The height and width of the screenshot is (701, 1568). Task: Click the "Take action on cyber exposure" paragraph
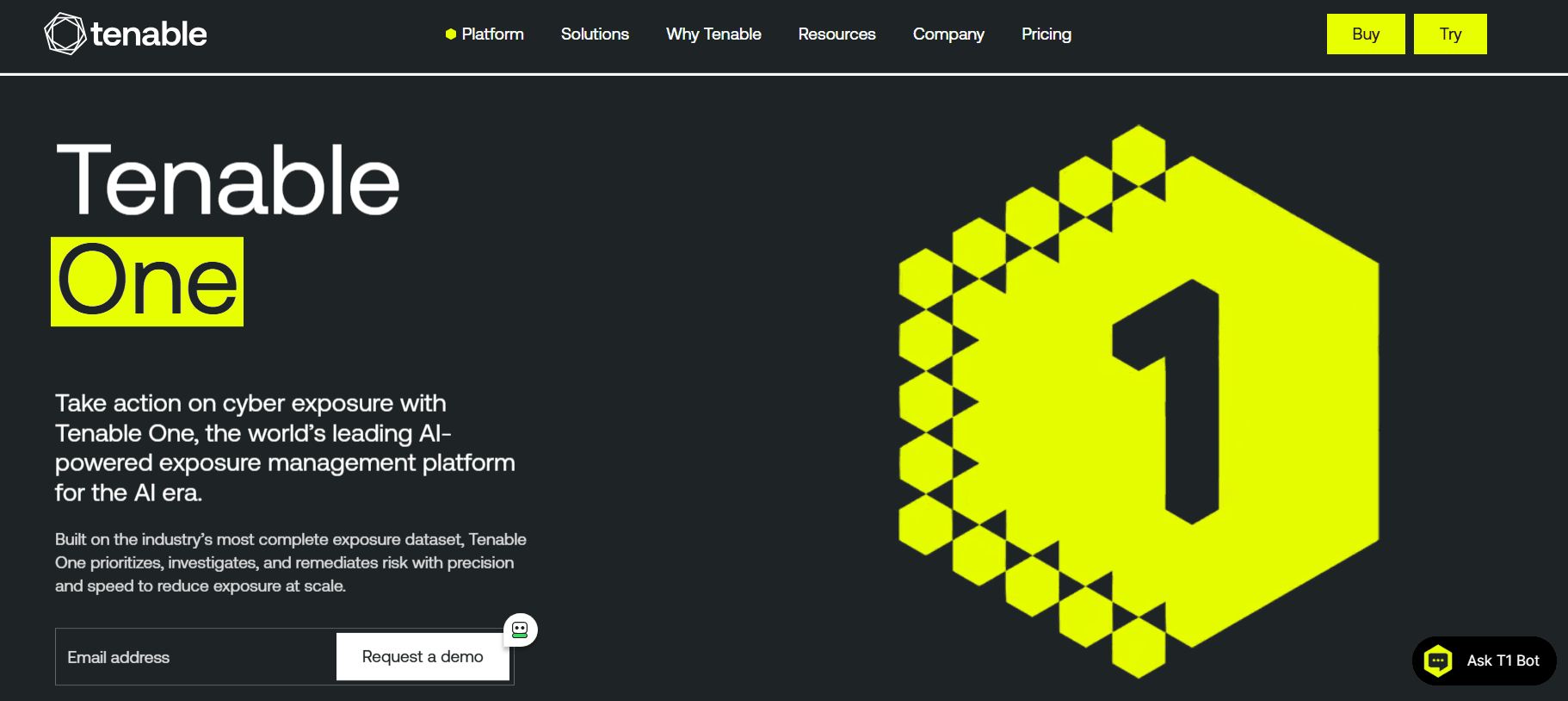285,448
